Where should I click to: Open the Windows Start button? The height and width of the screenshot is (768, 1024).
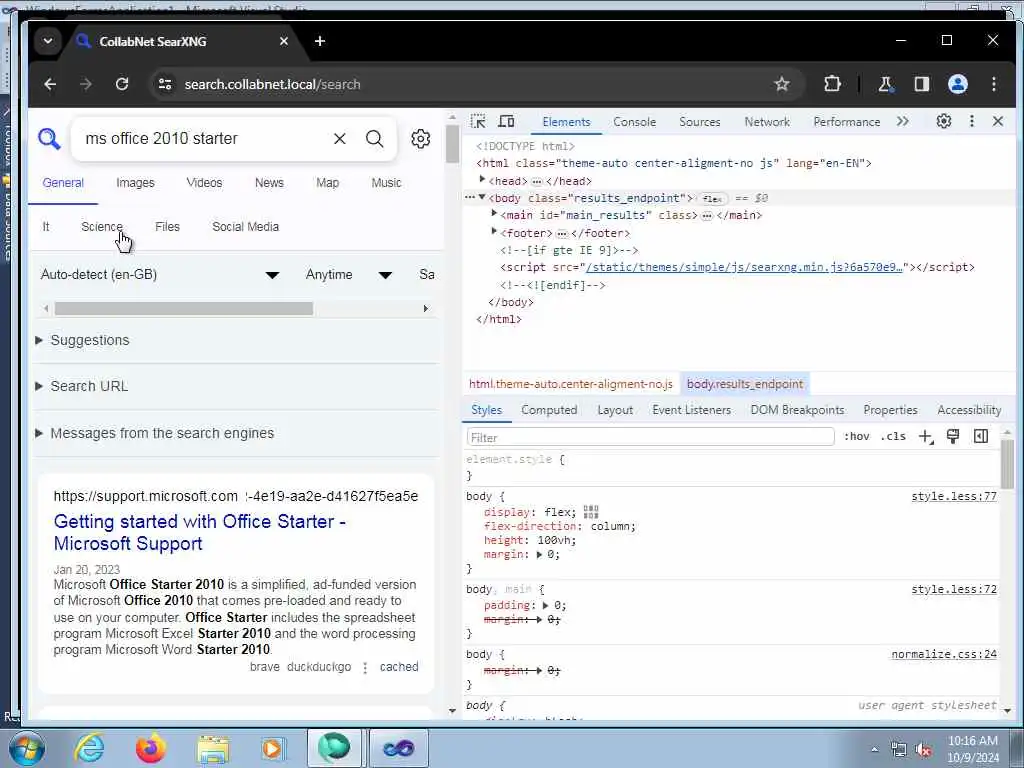(26, 748)
